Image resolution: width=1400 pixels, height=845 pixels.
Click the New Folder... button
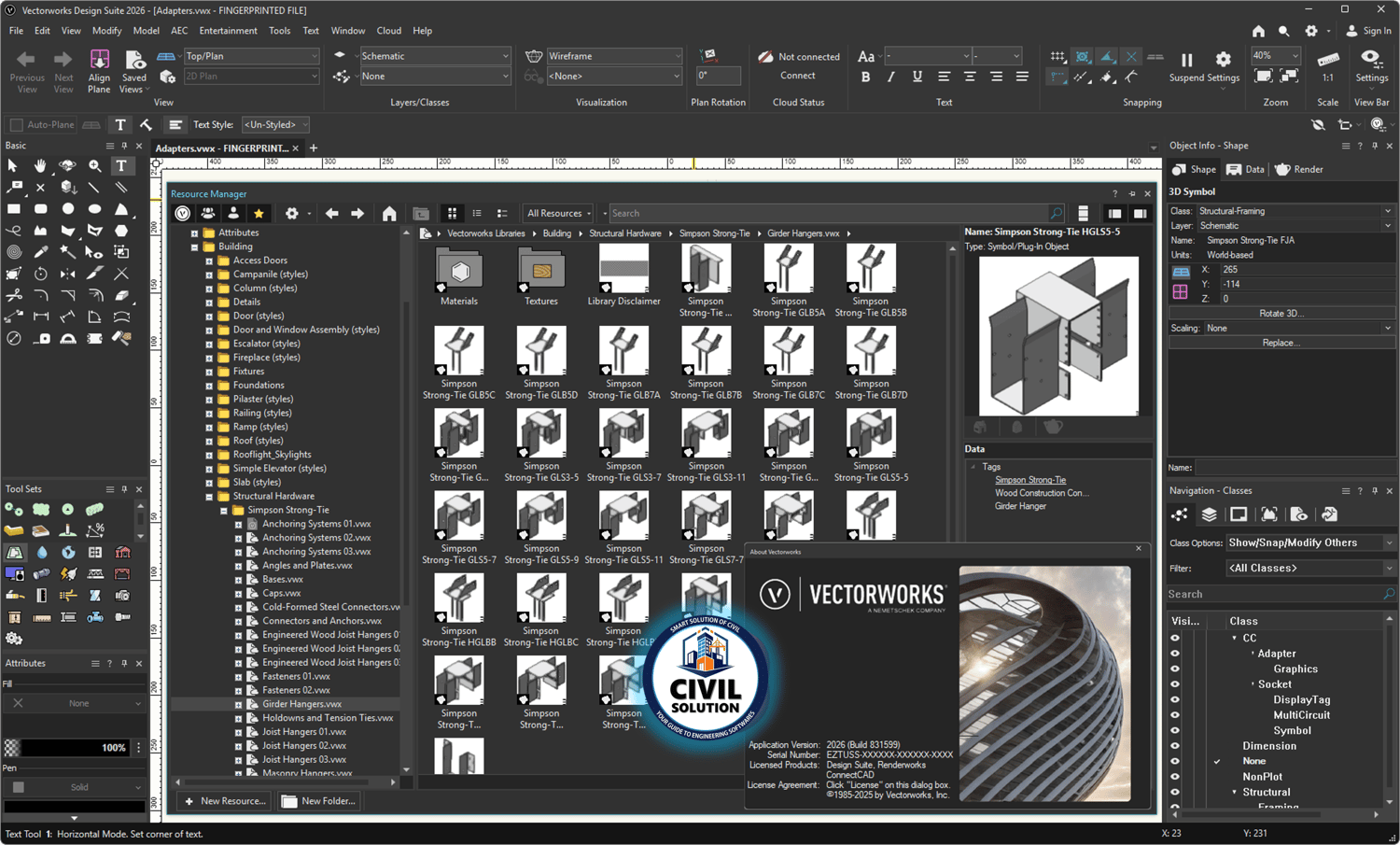[x=318, y=801]
